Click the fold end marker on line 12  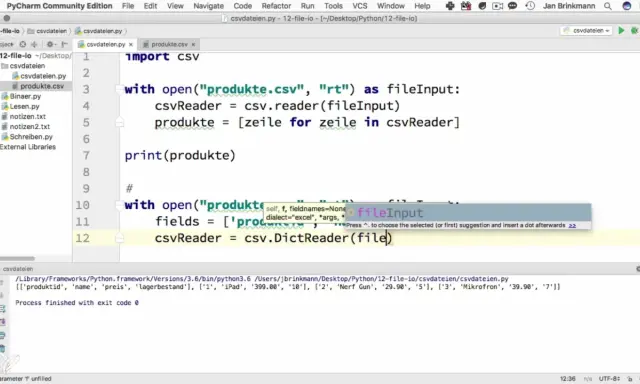click(x=119, y=238)
